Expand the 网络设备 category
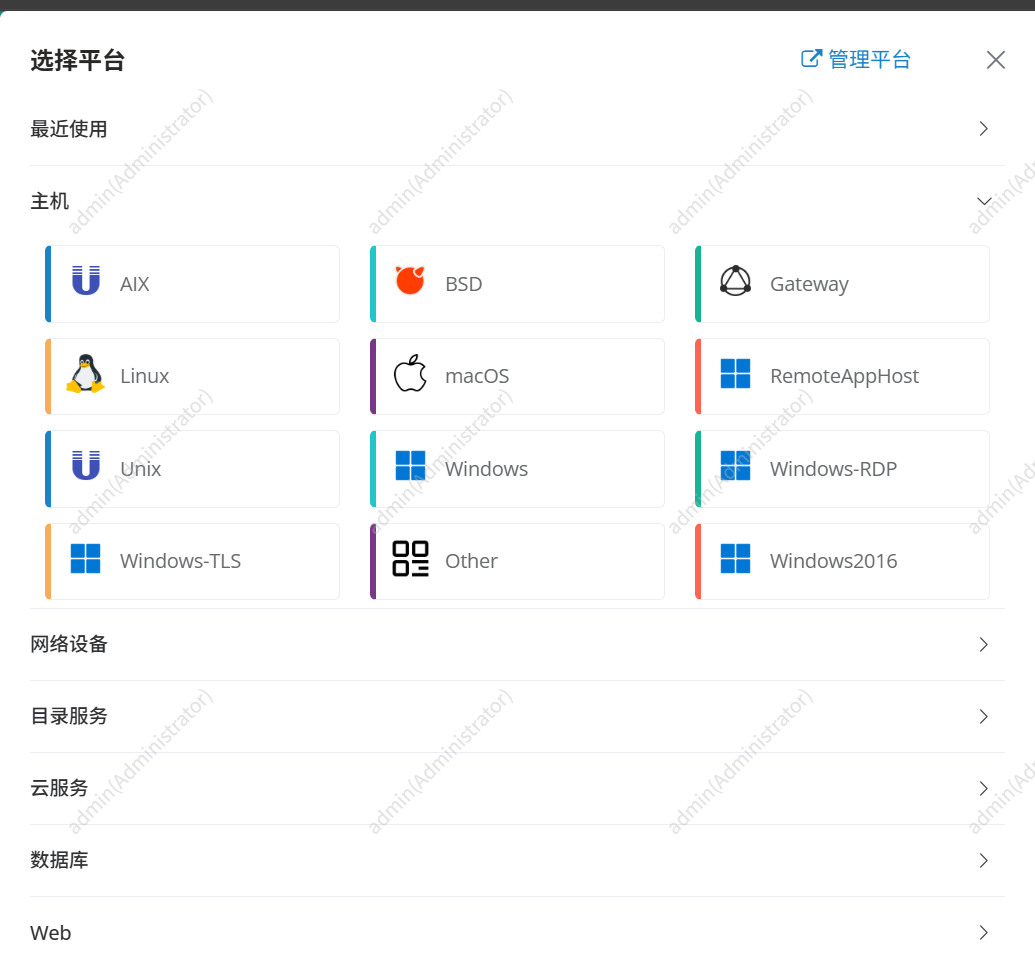Screen dimensions: 1035x957 click(x=518, y=644)
